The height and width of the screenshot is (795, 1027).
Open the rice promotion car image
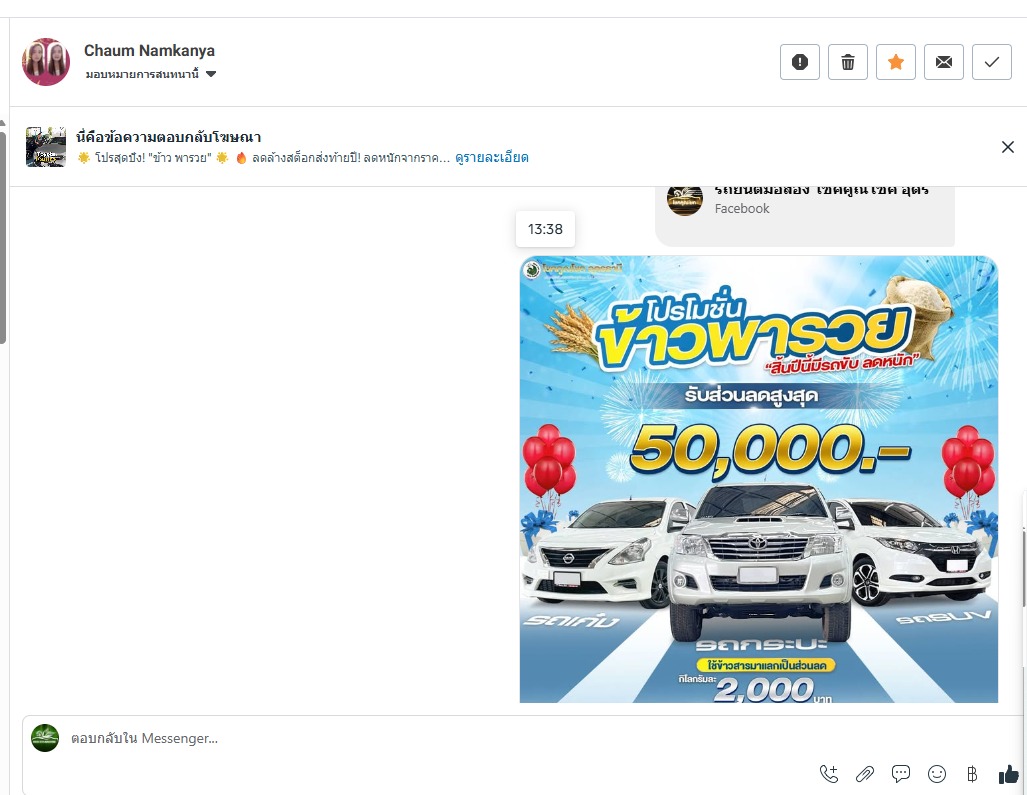[x=758, y=479]
